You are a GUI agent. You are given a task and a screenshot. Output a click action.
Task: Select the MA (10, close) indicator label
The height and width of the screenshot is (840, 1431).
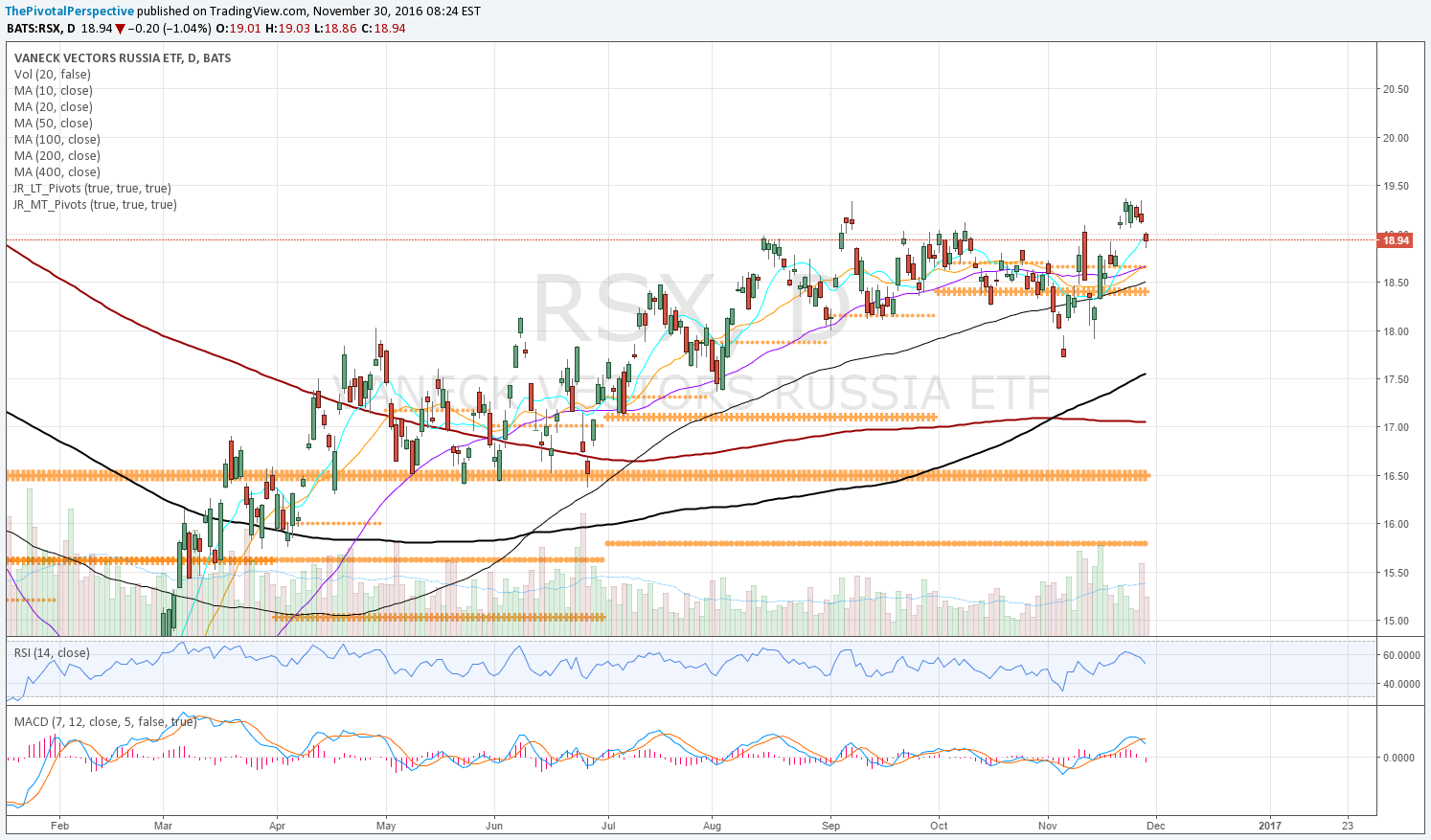click(54, 90)
